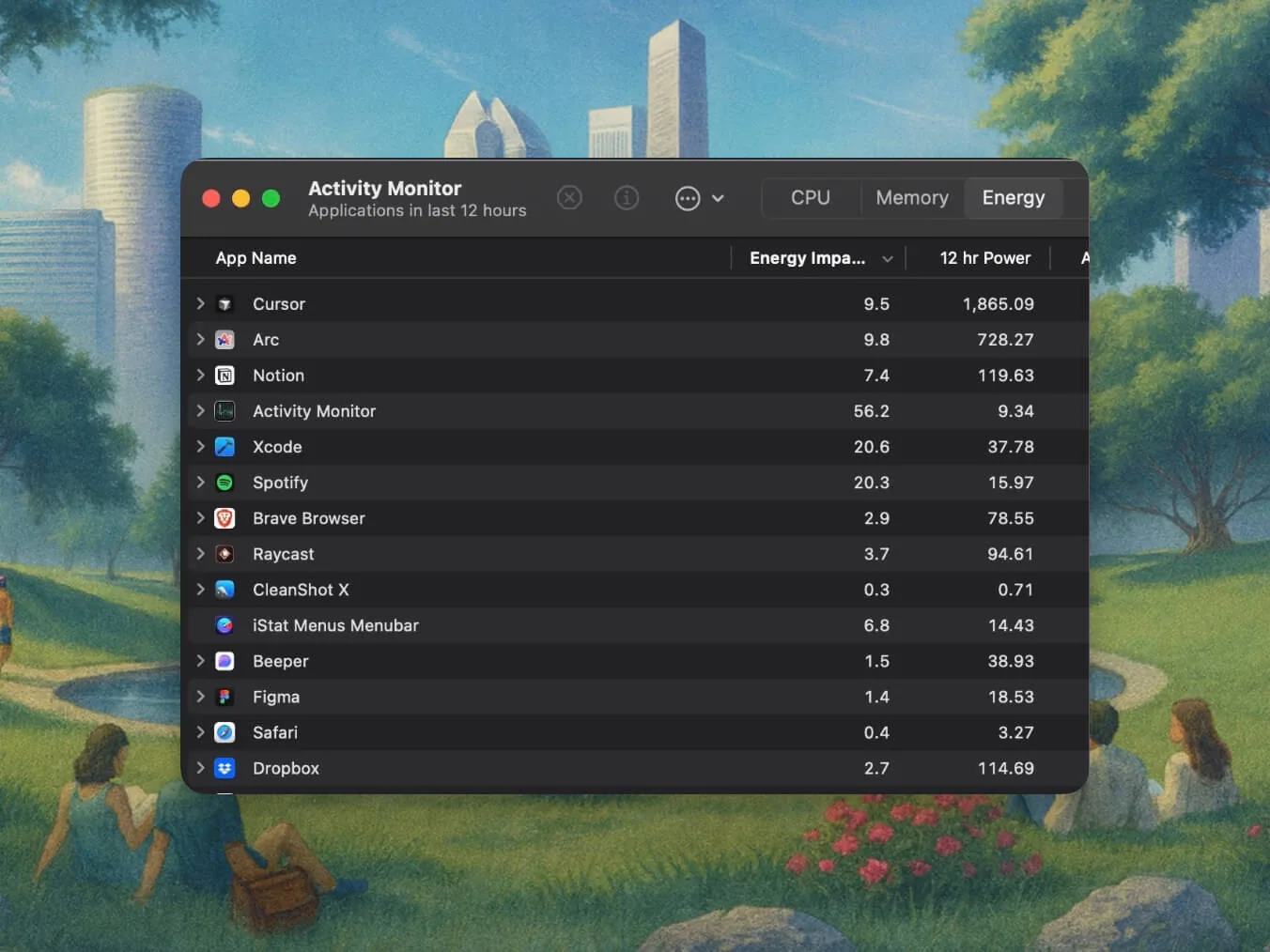1270x952 pixels.
Task: Click the stop process X toolbar icon
Action: pyautogui.click(x=569, y=198)
